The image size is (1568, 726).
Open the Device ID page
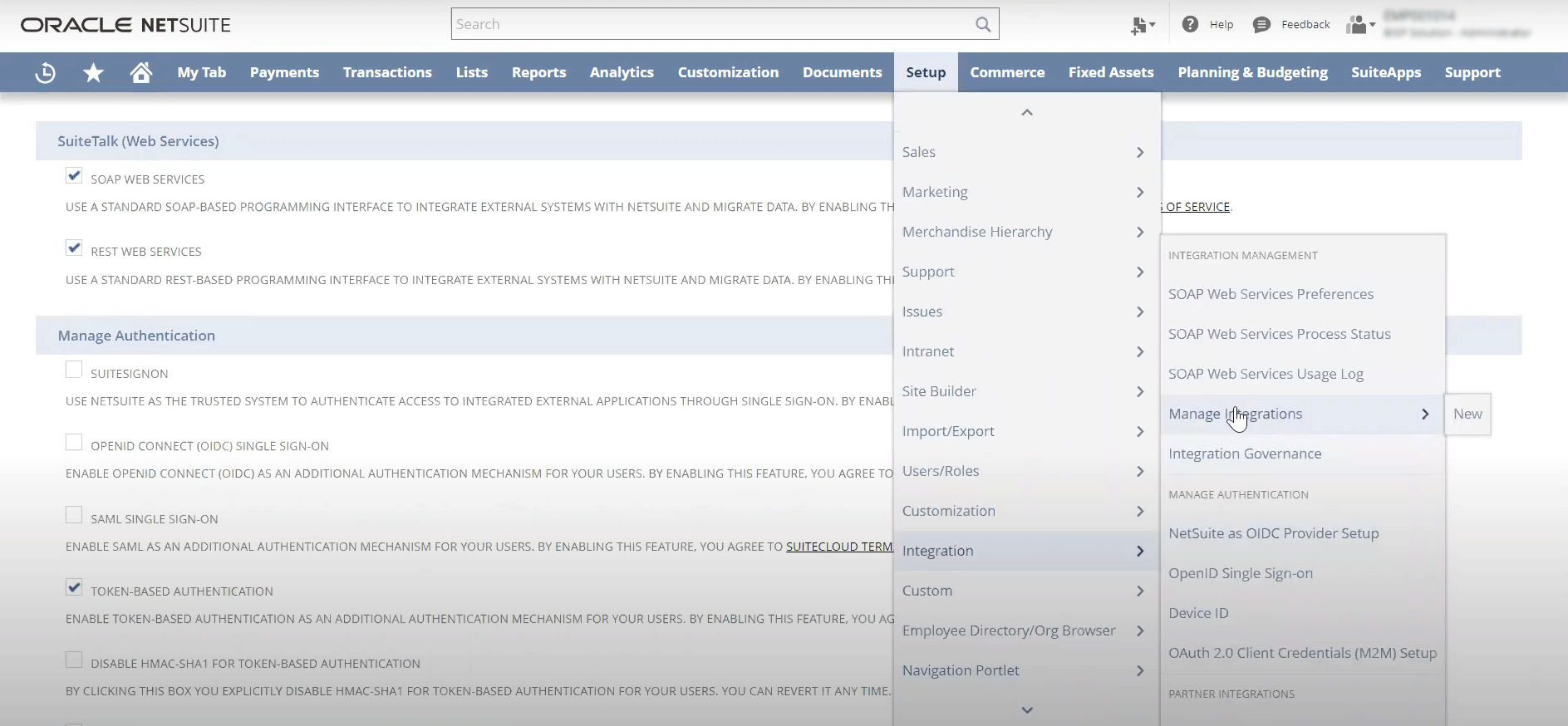pos(1198,613)
